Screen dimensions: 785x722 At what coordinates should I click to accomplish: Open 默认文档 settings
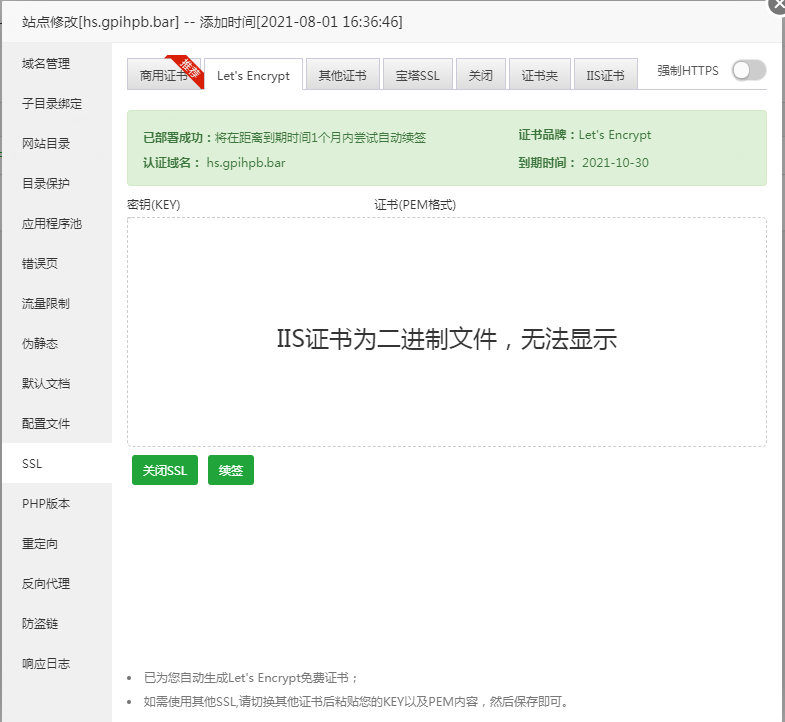point(57,384)
